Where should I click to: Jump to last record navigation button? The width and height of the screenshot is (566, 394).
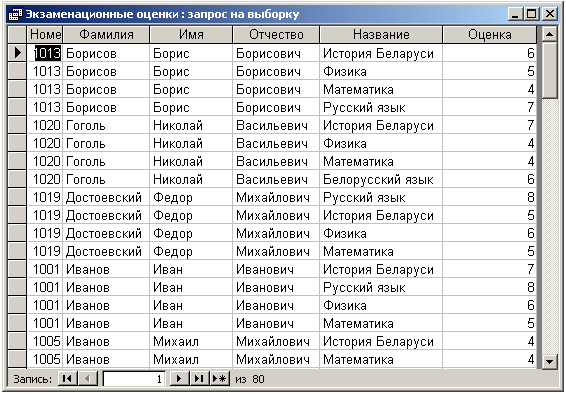tap(199, 379)
